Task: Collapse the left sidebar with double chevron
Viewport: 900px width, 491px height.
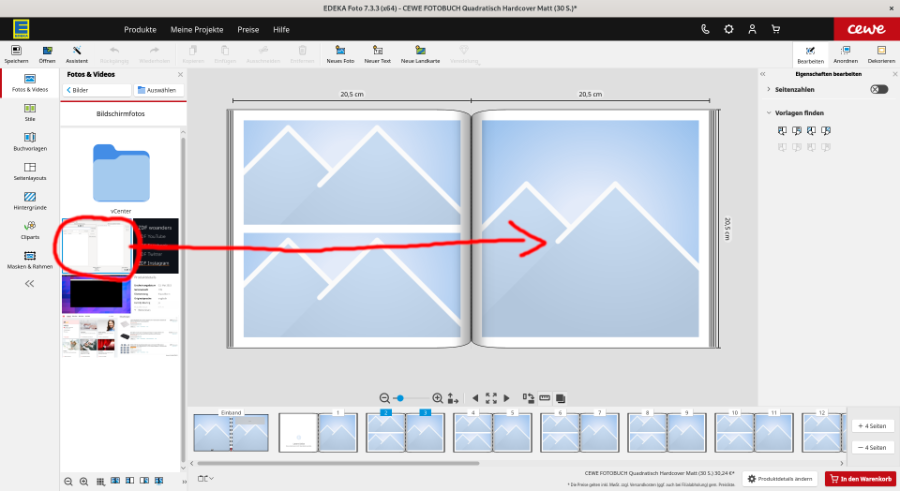Action: [x=30, y=284]
